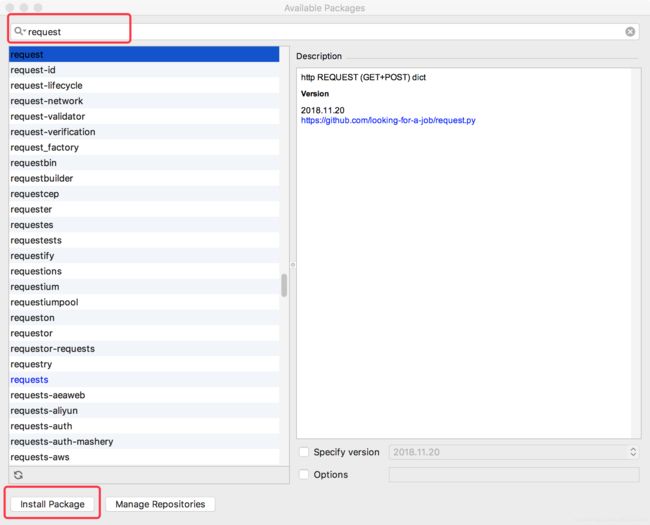Viewport: 650px width, 525px height.
Task: Select the requestbuilder package
Action: pyautogui.click(x=144, y=178)
